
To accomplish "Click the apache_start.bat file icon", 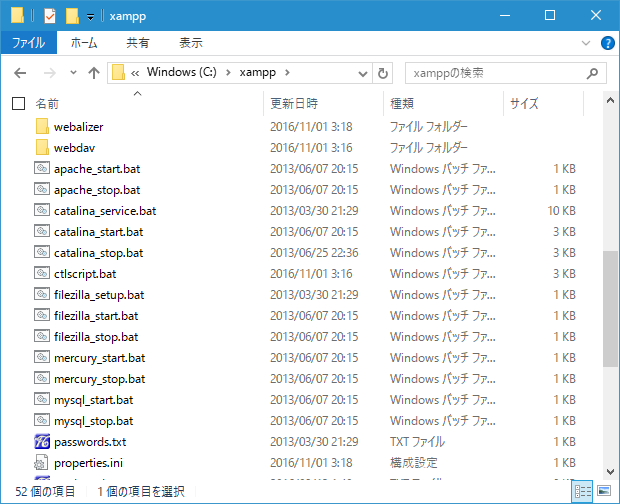I will [42, 168].
